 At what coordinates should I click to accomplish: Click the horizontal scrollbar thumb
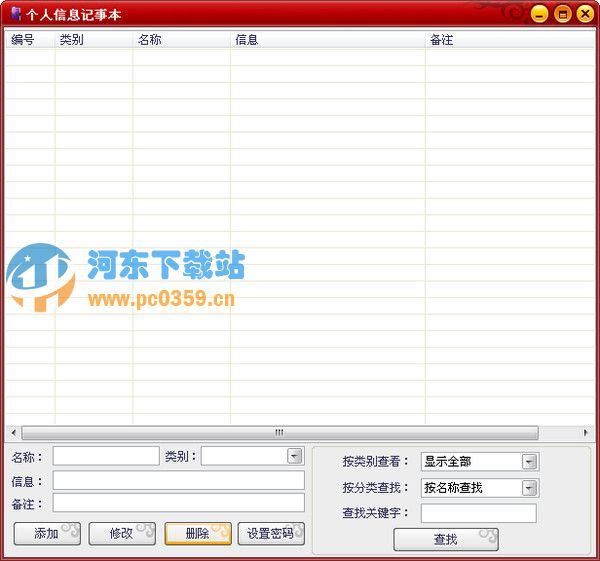(280, 433)
